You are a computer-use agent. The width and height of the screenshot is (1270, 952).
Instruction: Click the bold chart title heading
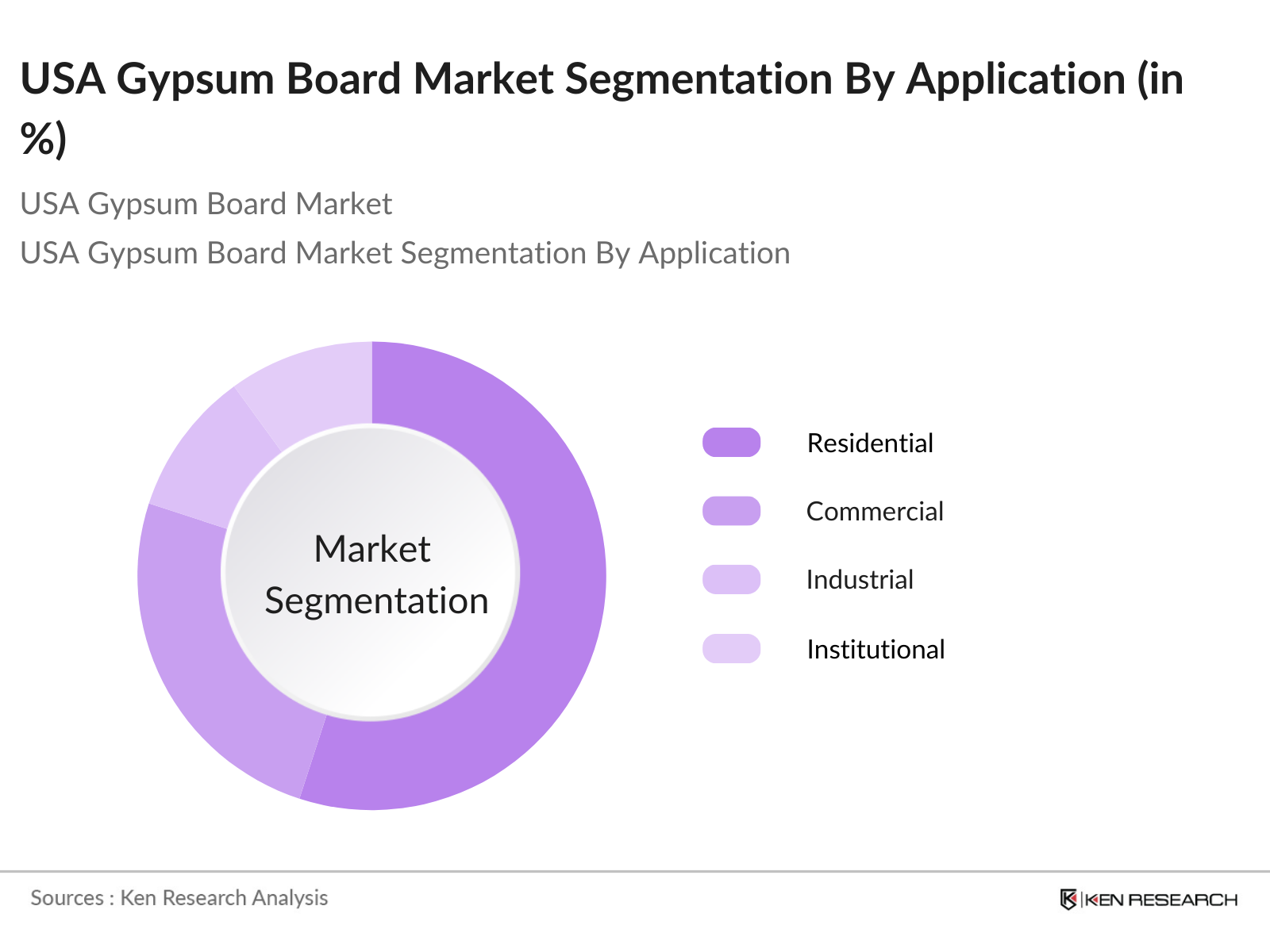coord(601,79)
